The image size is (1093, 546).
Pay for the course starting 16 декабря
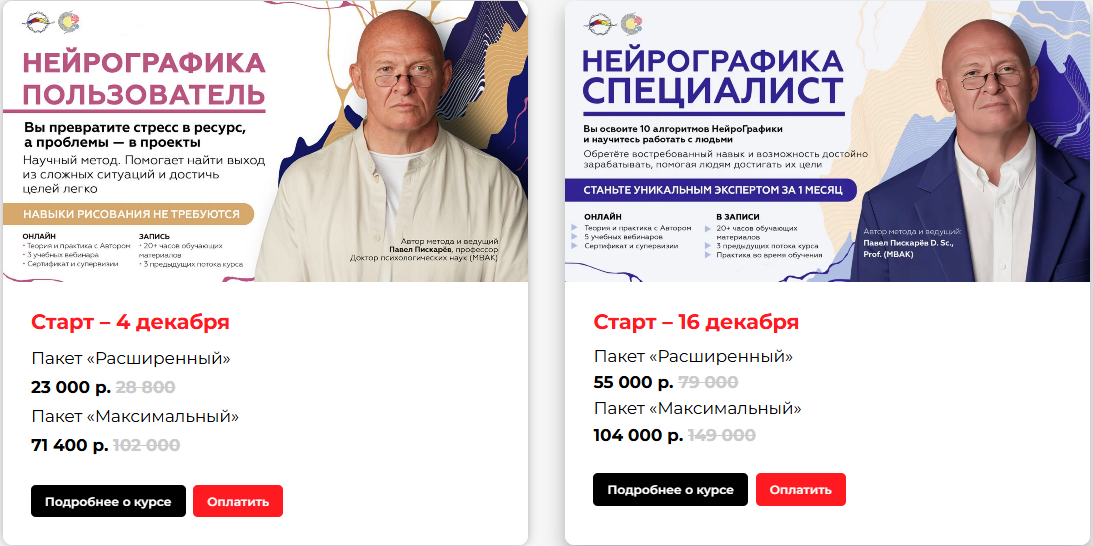[800, 489]
